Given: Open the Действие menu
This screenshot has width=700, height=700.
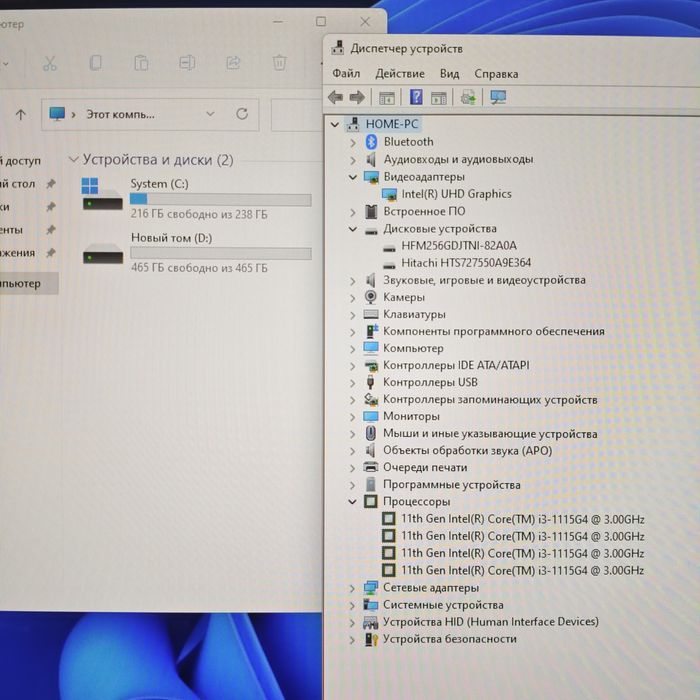Looking at the screenshot, I should click(x=400, y=73).
